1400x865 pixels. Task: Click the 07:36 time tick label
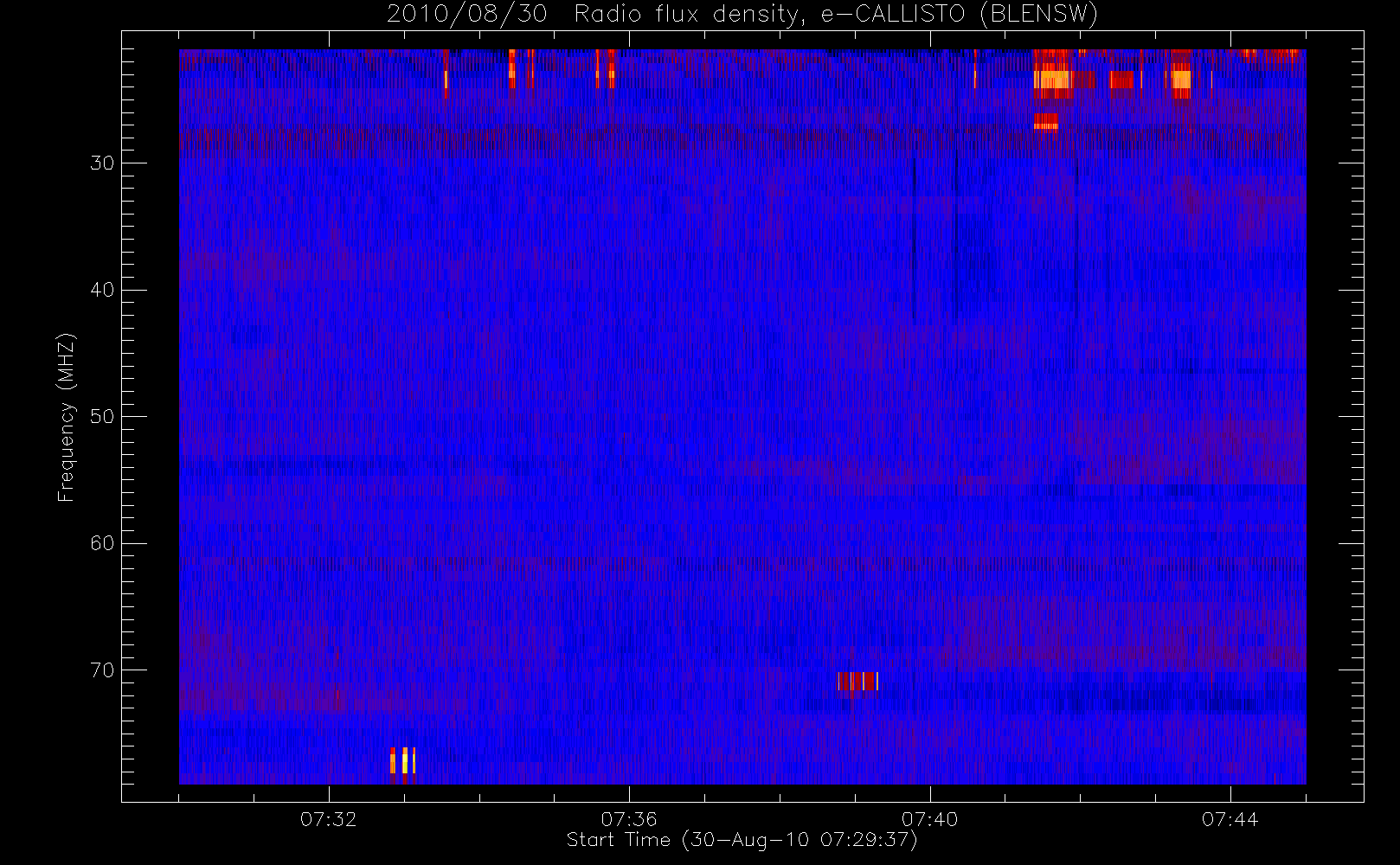coord(629,819)
